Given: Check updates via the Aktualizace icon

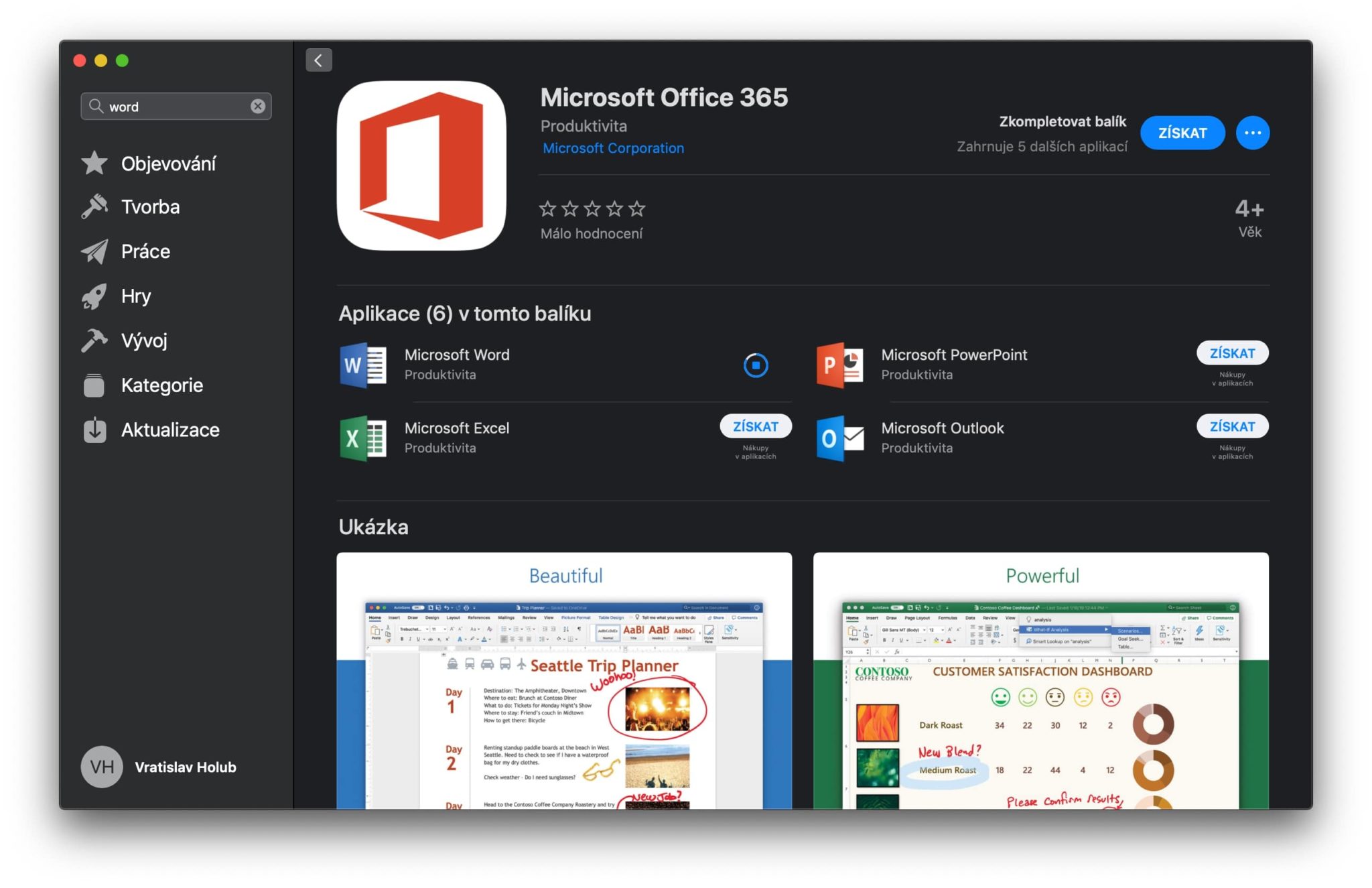Looking at the screenshot, I should pos(94,429).
